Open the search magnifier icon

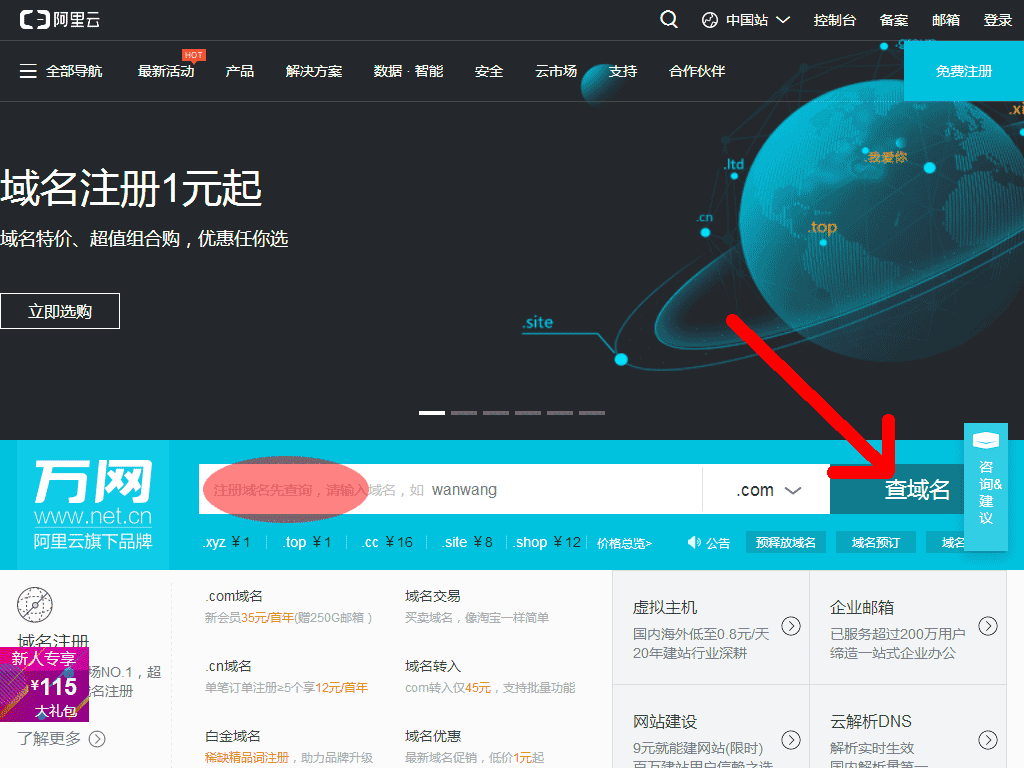pyautogui.click(x=669, y=20)
